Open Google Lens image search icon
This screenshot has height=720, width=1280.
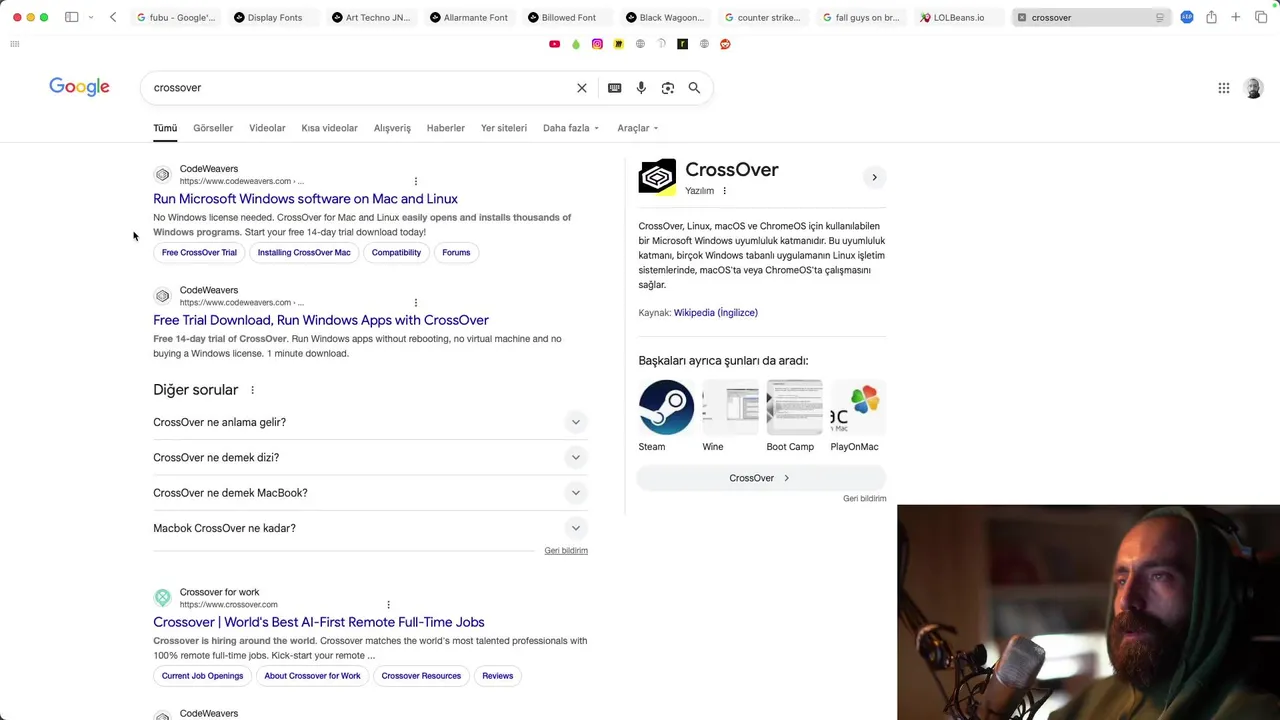668,88
